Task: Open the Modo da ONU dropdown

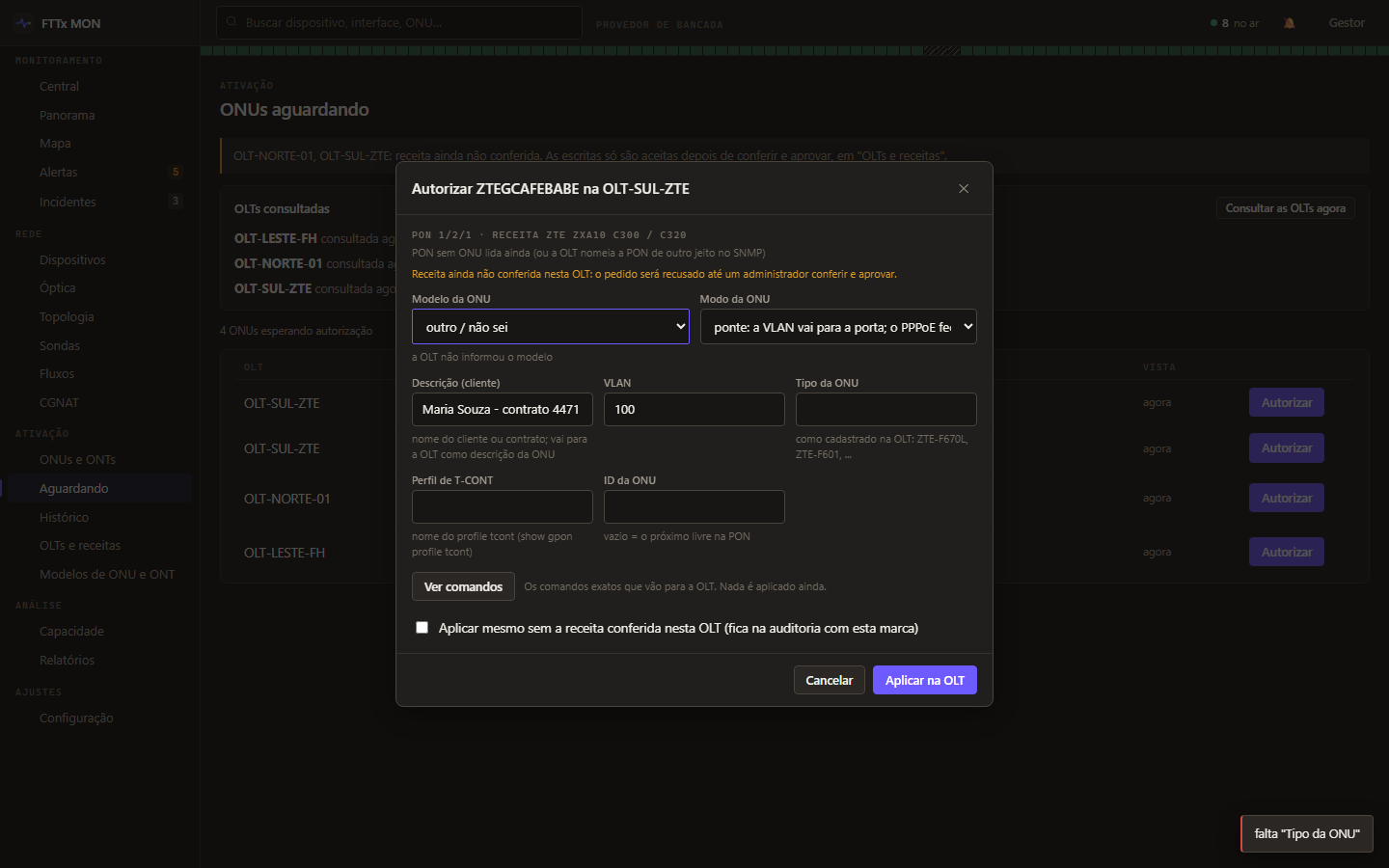Action: click(838, 327)
